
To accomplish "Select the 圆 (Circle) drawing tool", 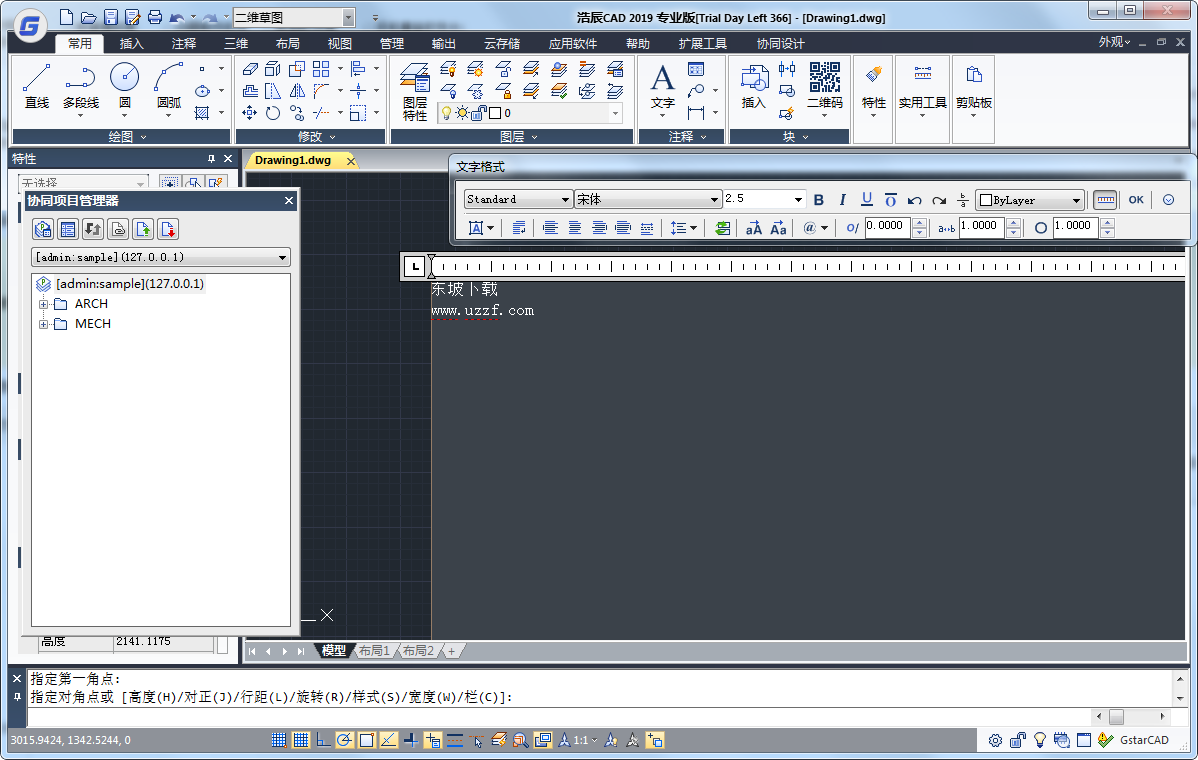I will [125, 85].
